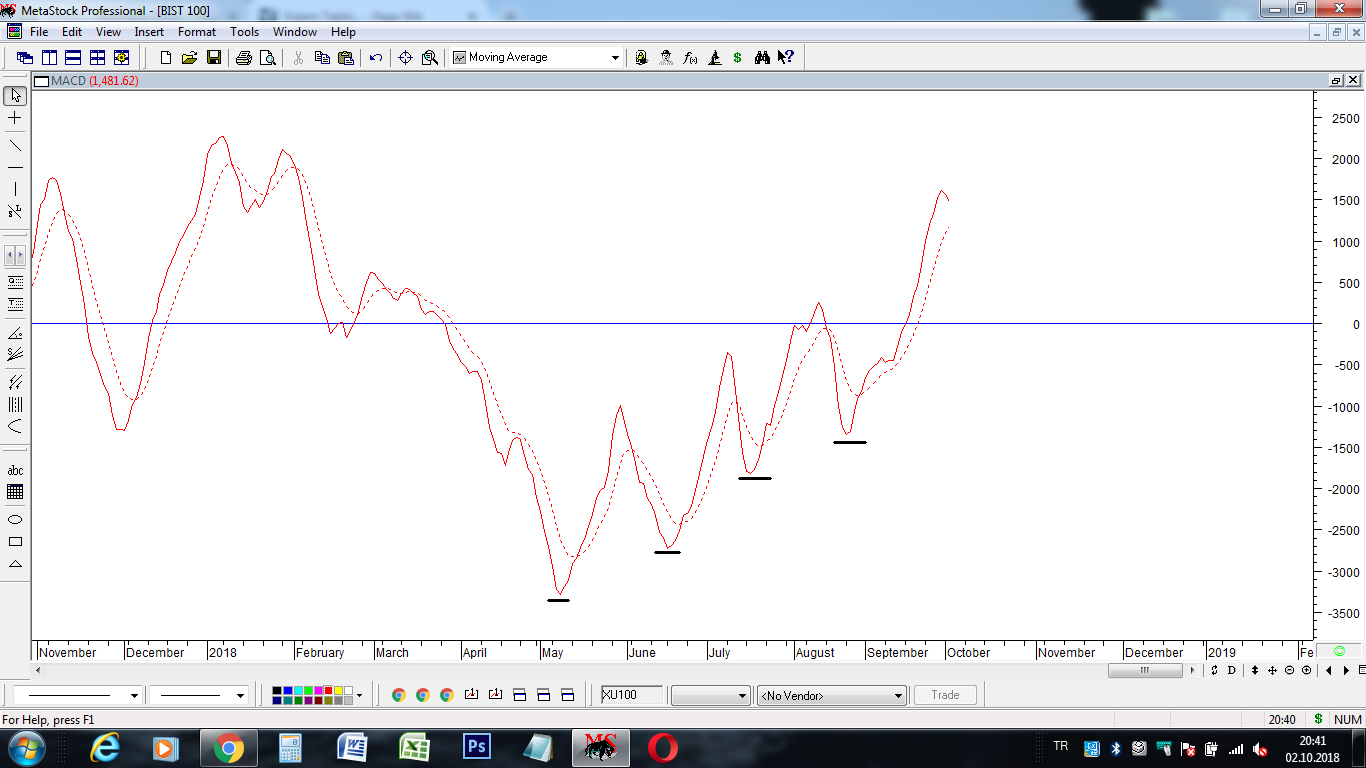Open Excel from the taskbar

tap(414, 748)
